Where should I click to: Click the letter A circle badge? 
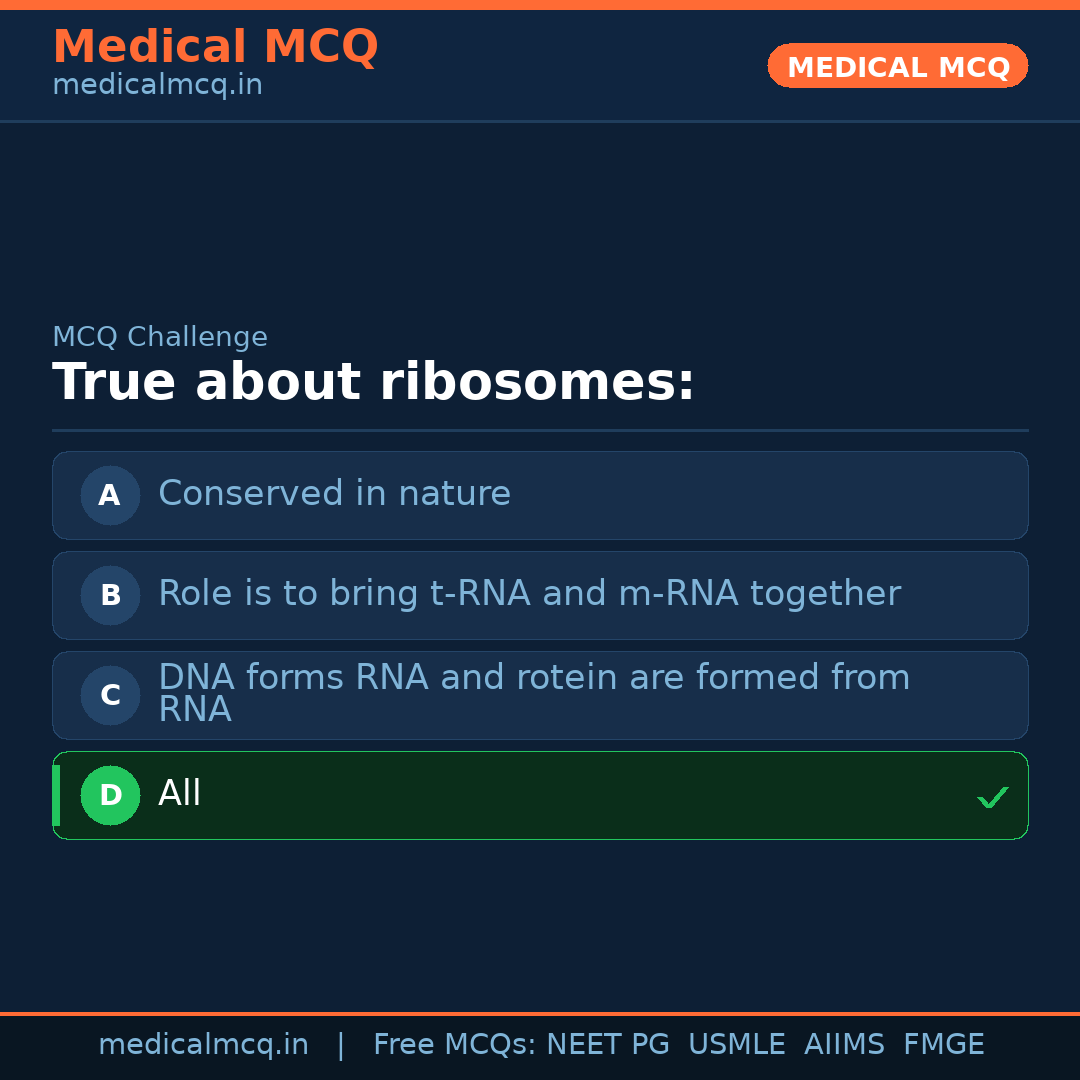(x=110, y=495)
